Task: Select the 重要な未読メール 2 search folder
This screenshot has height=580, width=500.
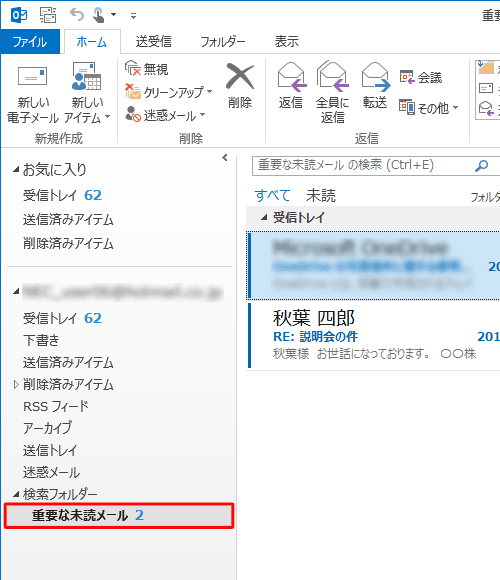Action: tap(119, 515)
